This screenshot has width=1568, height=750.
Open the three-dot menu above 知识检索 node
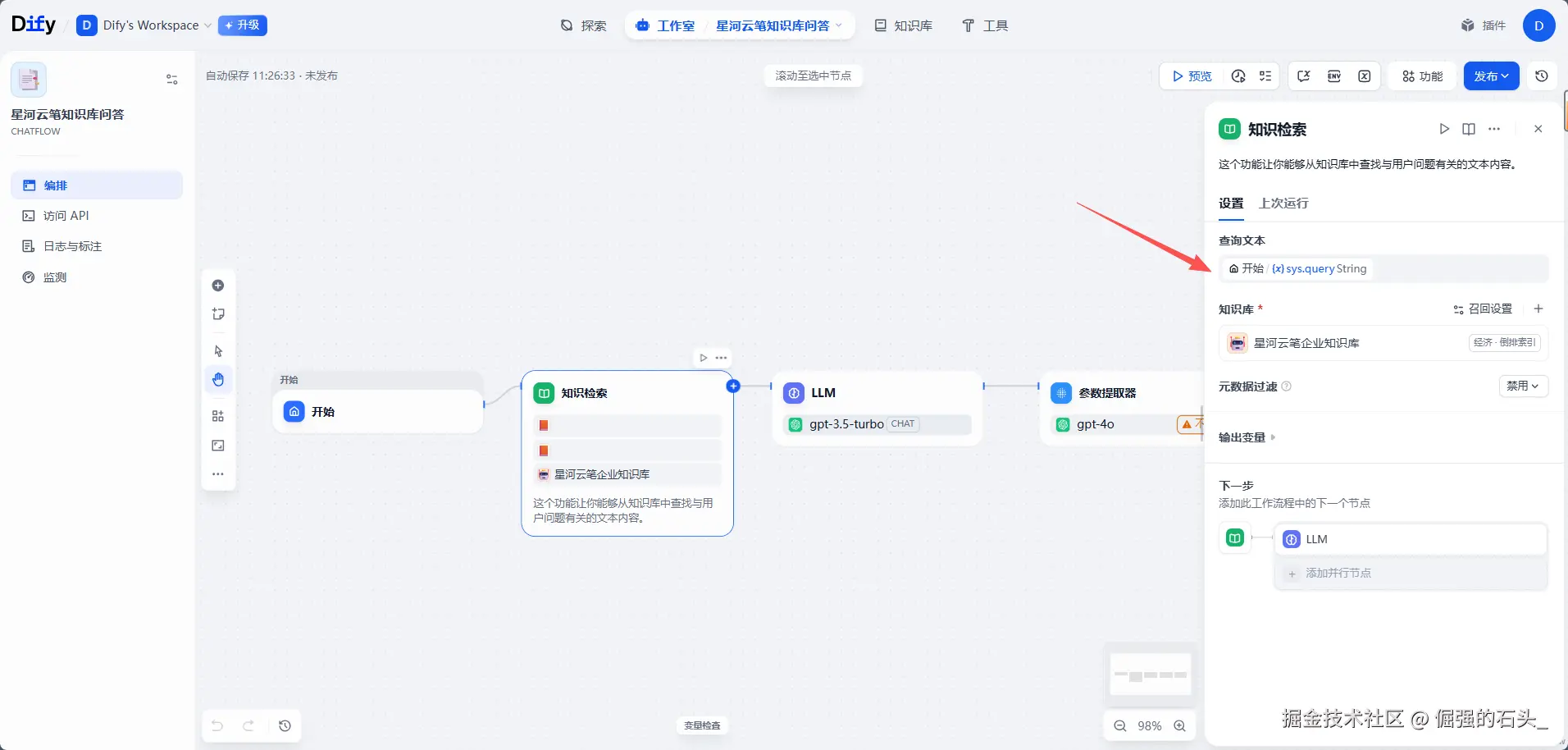click(x=722, y=358)
